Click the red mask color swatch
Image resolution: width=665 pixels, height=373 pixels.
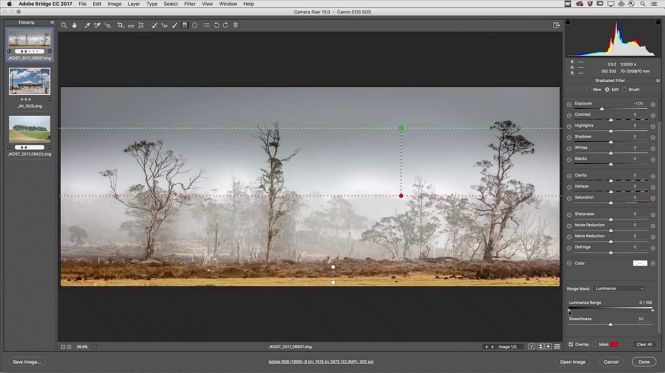click(614, 344)
